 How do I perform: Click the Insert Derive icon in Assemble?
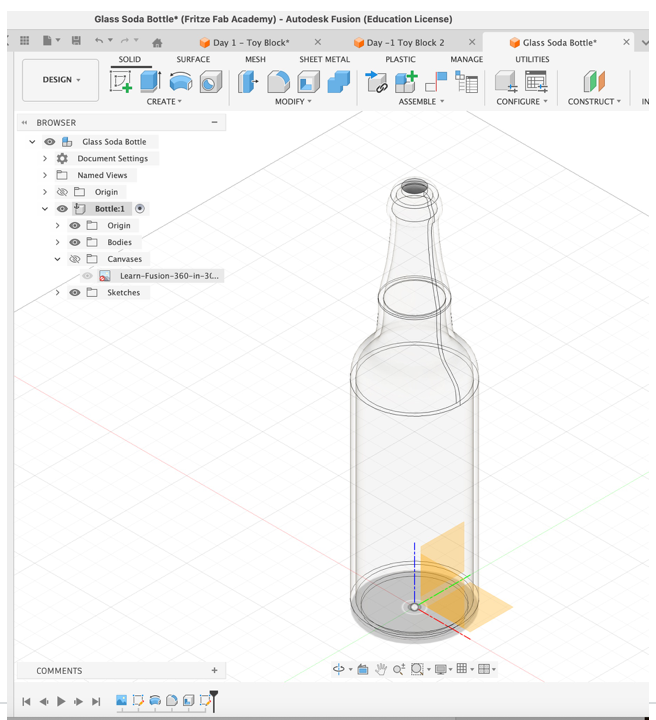pyautogui.click(x=376, y=82)
